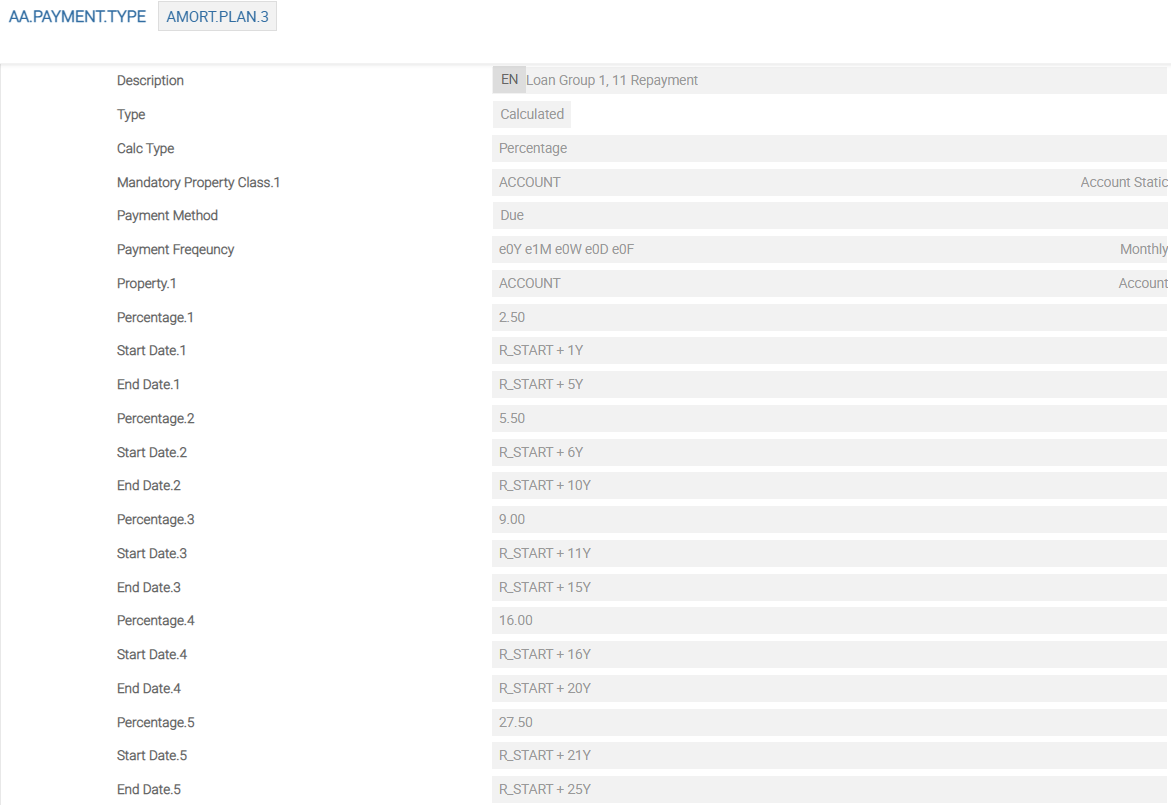Viewport: 1171px width, 805px height.
Task: Click the AMORT.PLAN.3 record ID box
Action: 217,17
